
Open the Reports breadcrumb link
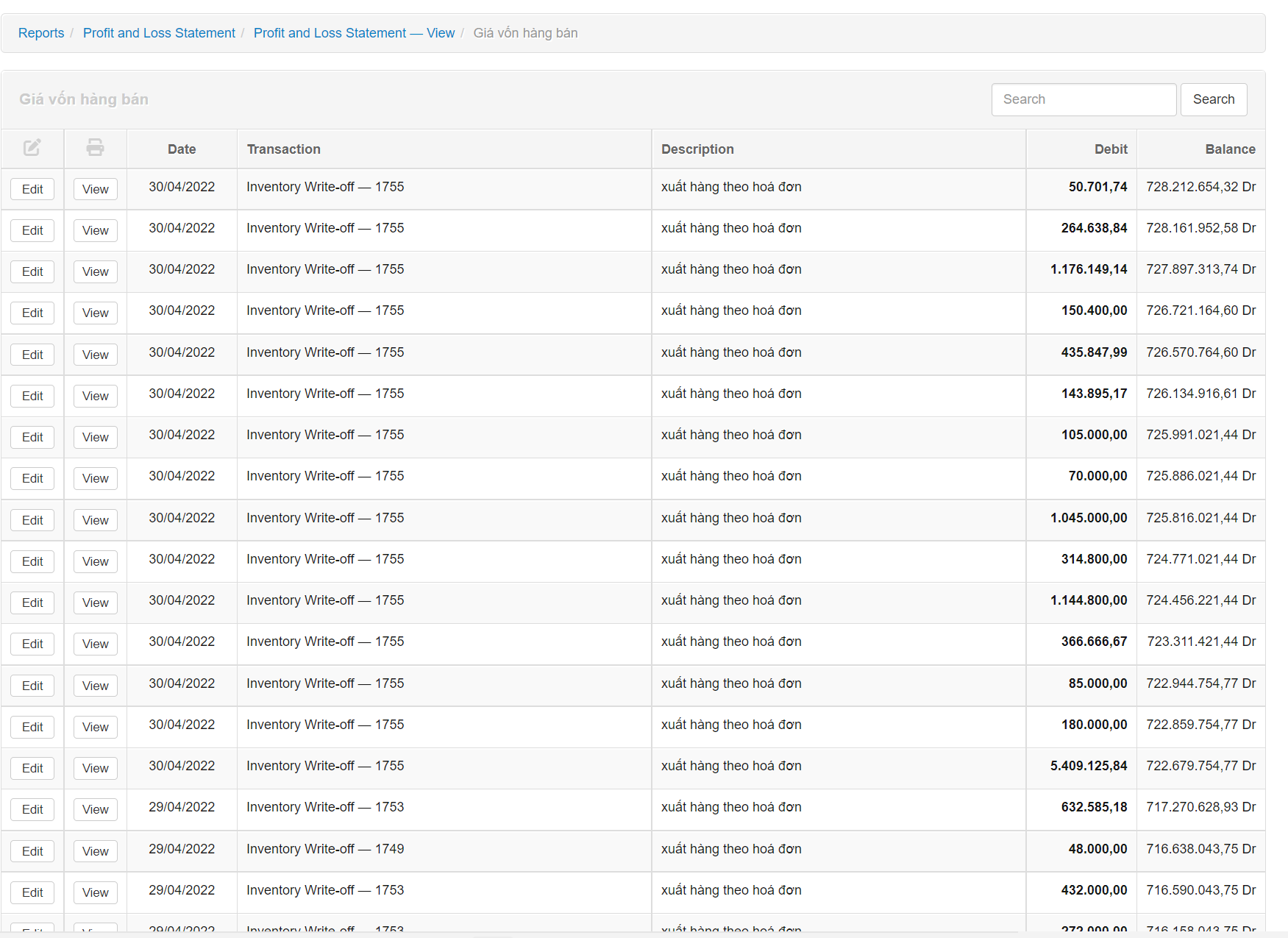tap(41, 33)
